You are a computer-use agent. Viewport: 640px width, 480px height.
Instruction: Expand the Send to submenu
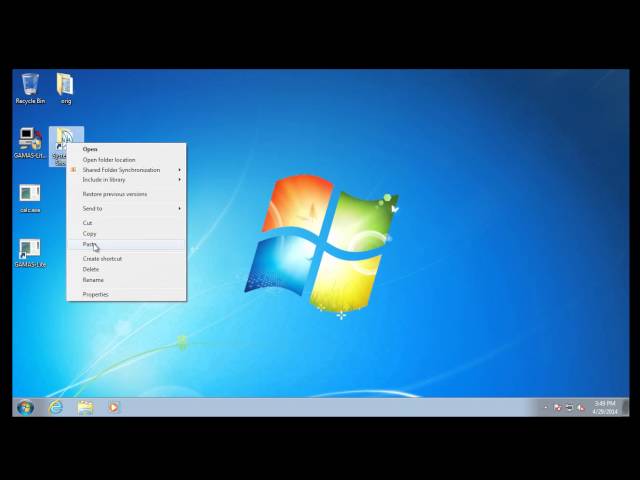pos(127,208)
